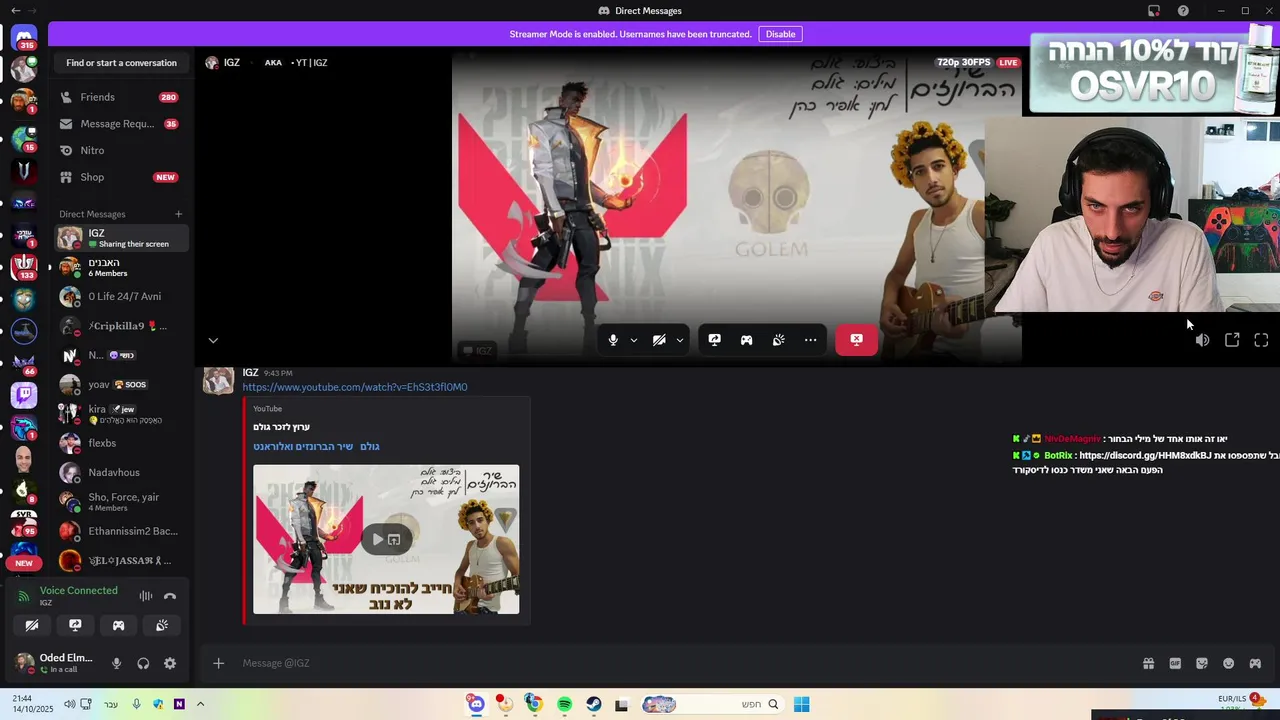The height and width of the screenshot is (720, 1280).
Task: Start activity from voice panel
Action: (118, 625)
